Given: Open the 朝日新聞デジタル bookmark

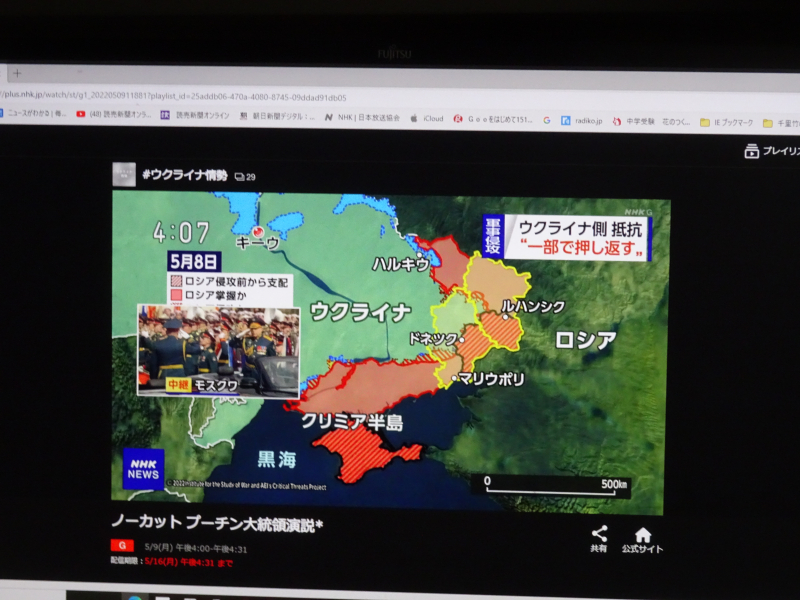Looking at the screenshot, I should (278, 116).
